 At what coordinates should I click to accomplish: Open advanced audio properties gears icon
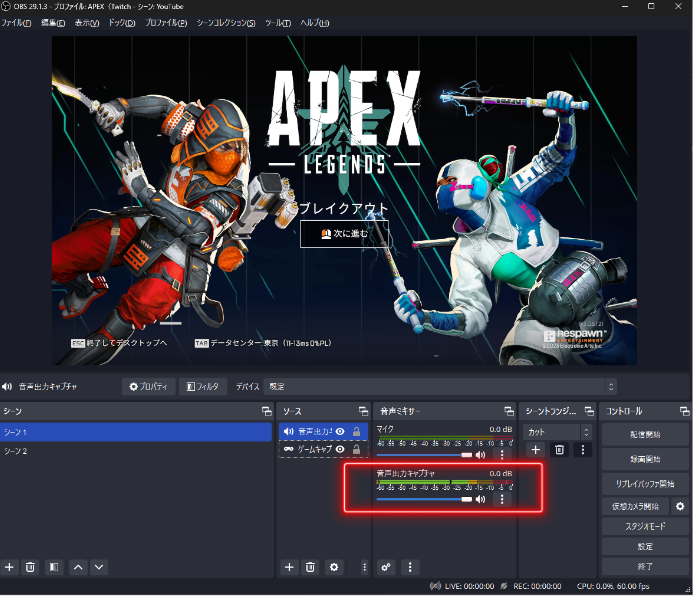click(x=386, y=567)
